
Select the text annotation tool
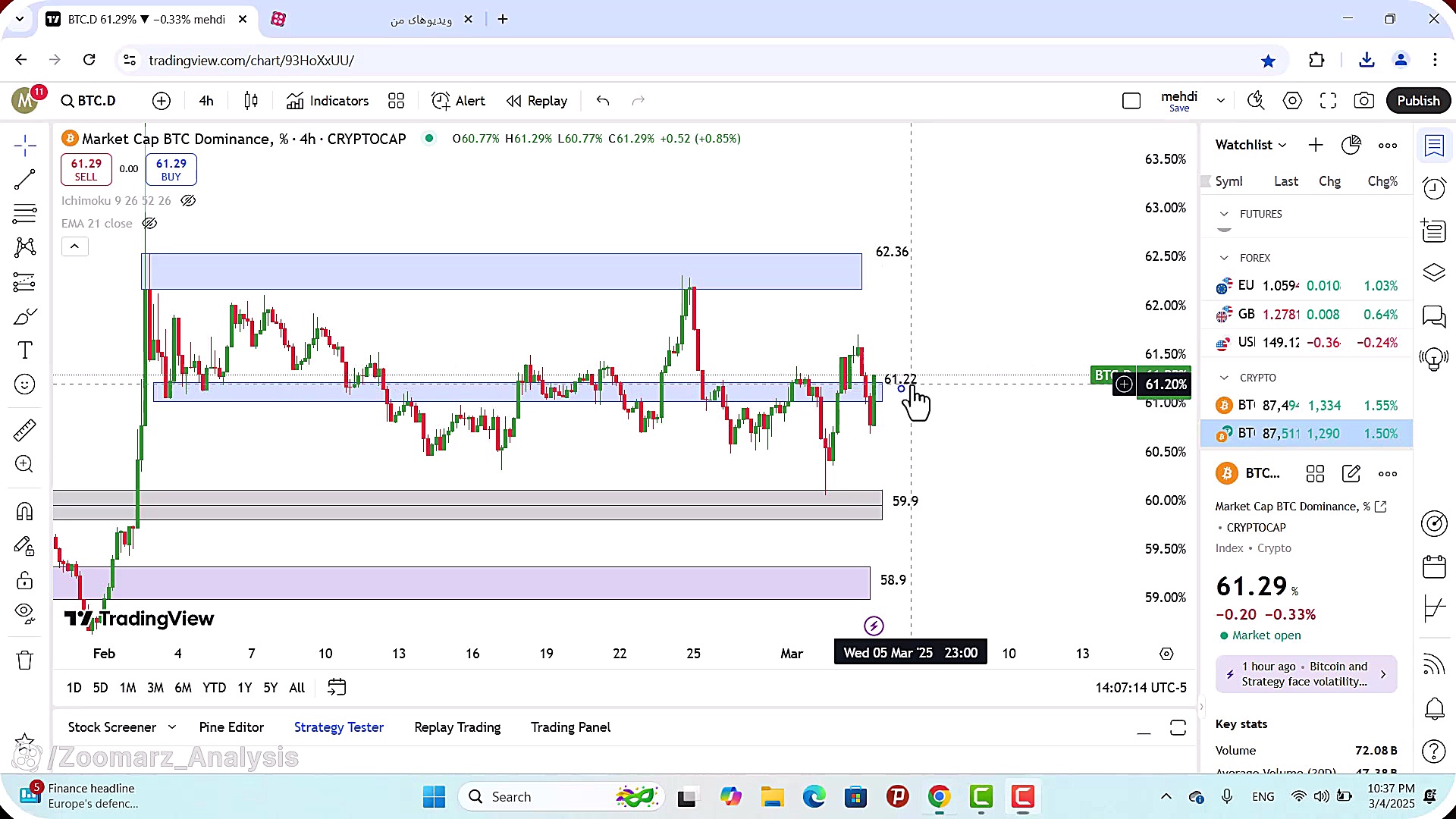25,350
